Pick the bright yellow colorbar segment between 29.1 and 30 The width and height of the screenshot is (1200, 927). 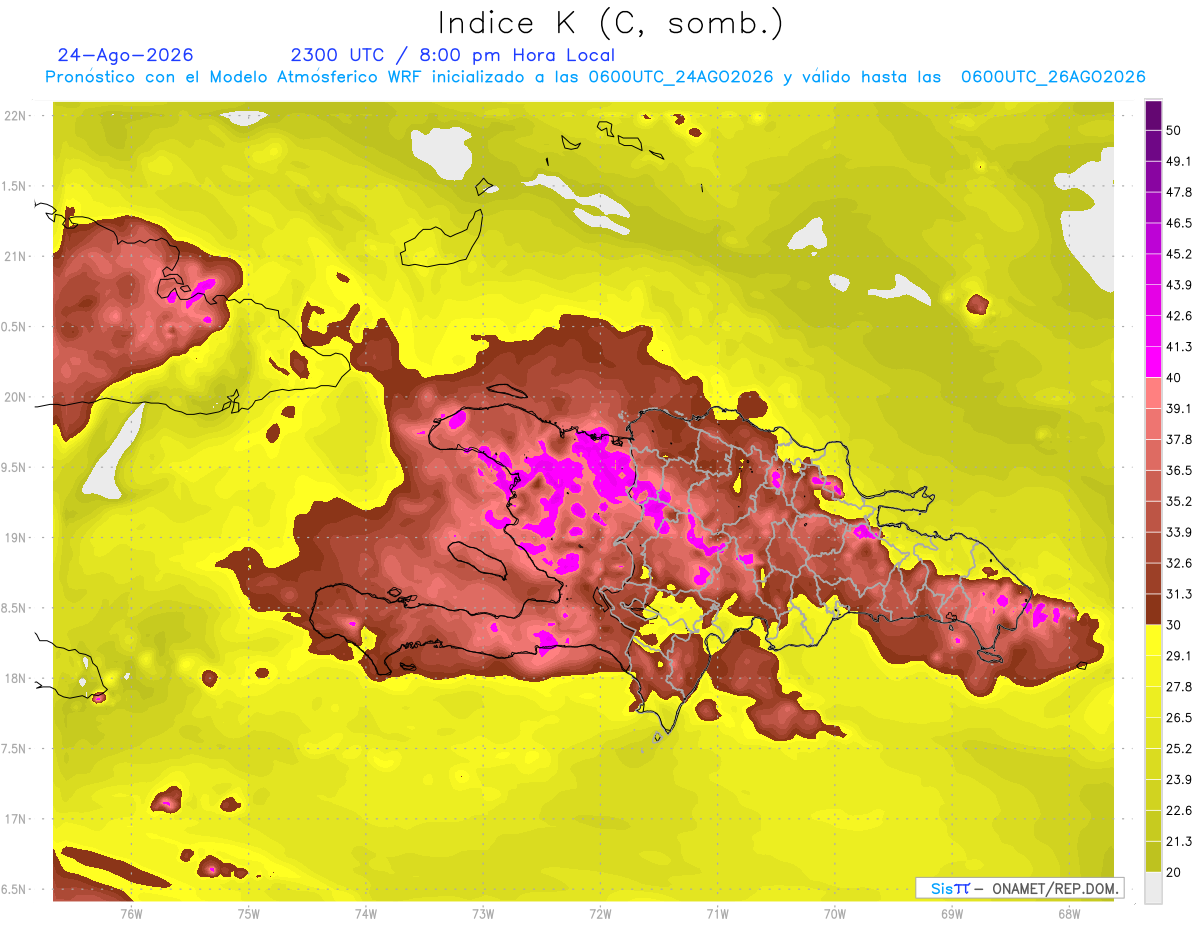tap(1153, 640)
